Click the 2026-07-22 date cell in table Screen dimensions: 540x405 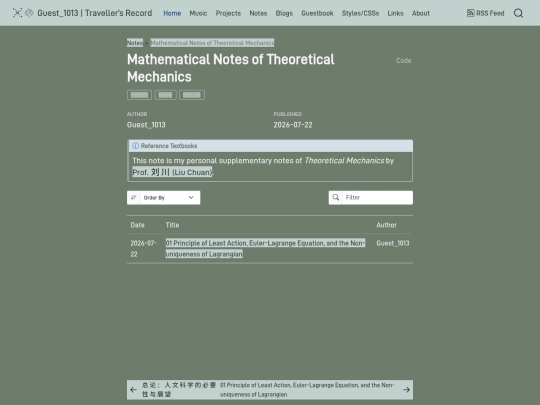[x=144, y=248]
